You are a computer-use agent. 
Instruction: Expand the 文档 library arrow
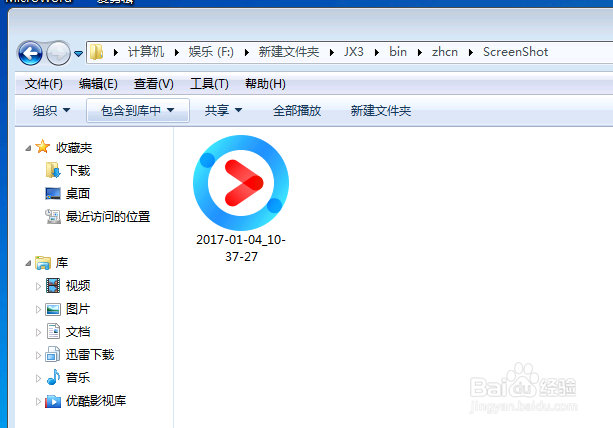click(38, 332)
